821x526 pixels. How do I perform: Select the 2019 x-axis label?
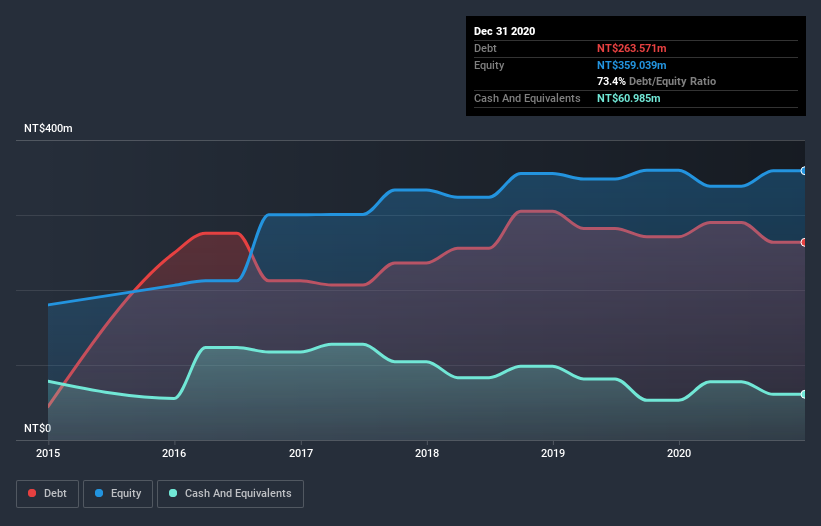553,453
